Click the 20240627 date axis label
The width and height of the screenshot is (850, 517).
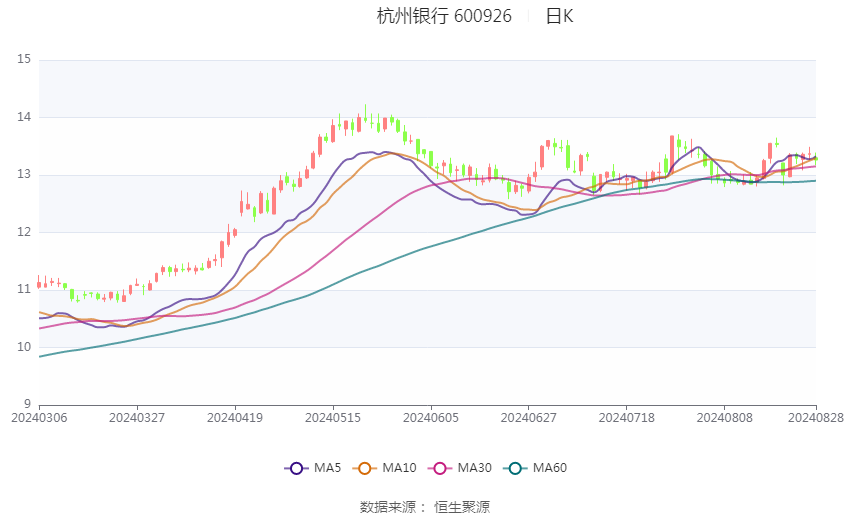pos(529,418)
